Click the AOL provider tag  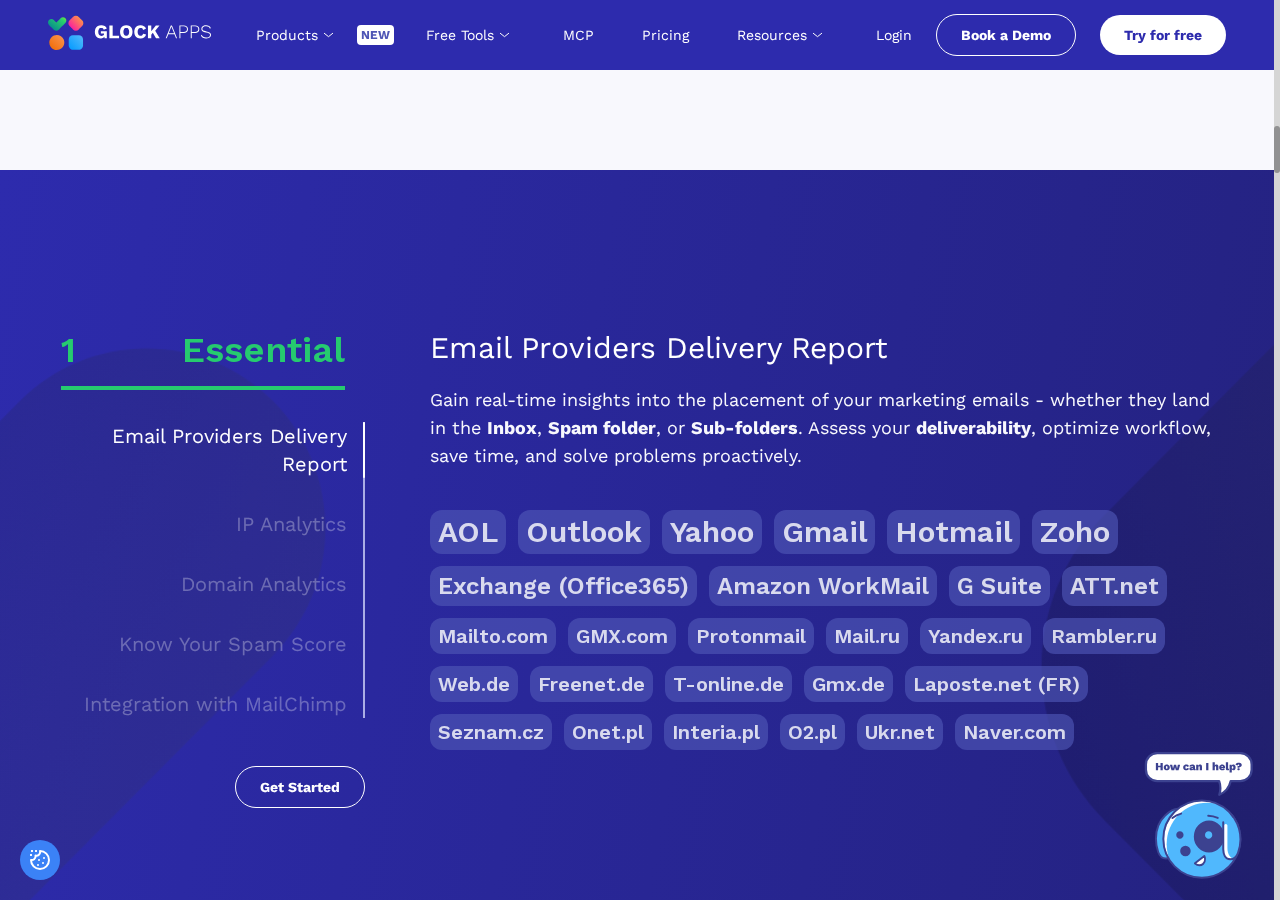[x=468, y=532]
